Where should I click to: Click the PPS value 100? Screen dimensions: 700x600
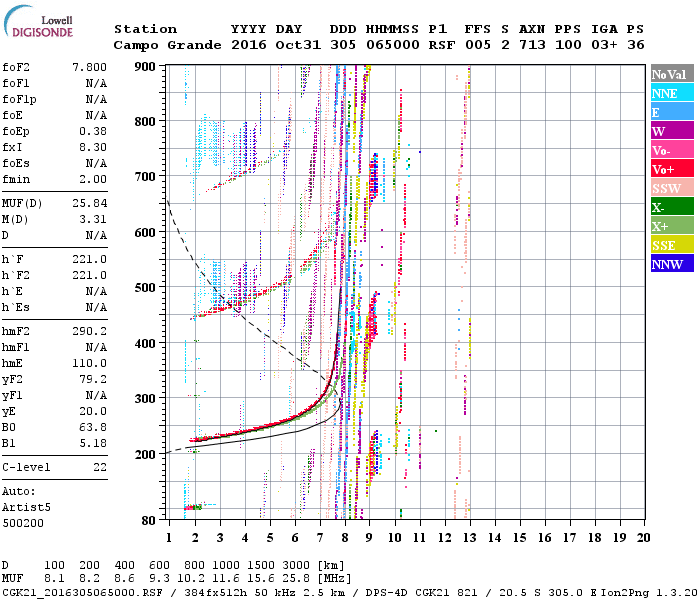[568, 45]
